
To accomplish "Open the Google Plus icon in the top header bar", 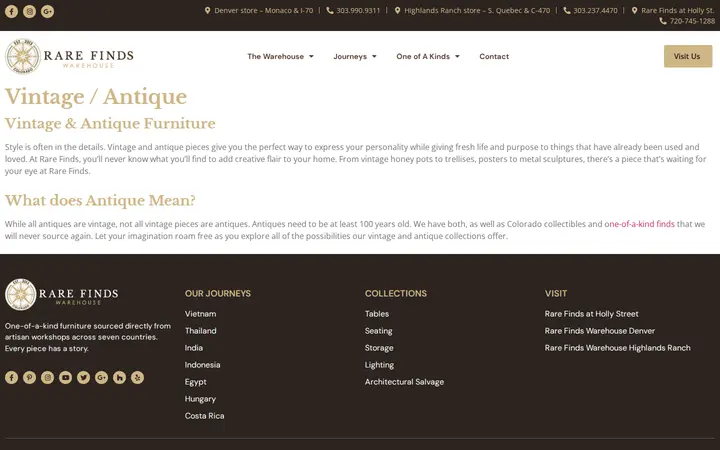I will point(47,11).
